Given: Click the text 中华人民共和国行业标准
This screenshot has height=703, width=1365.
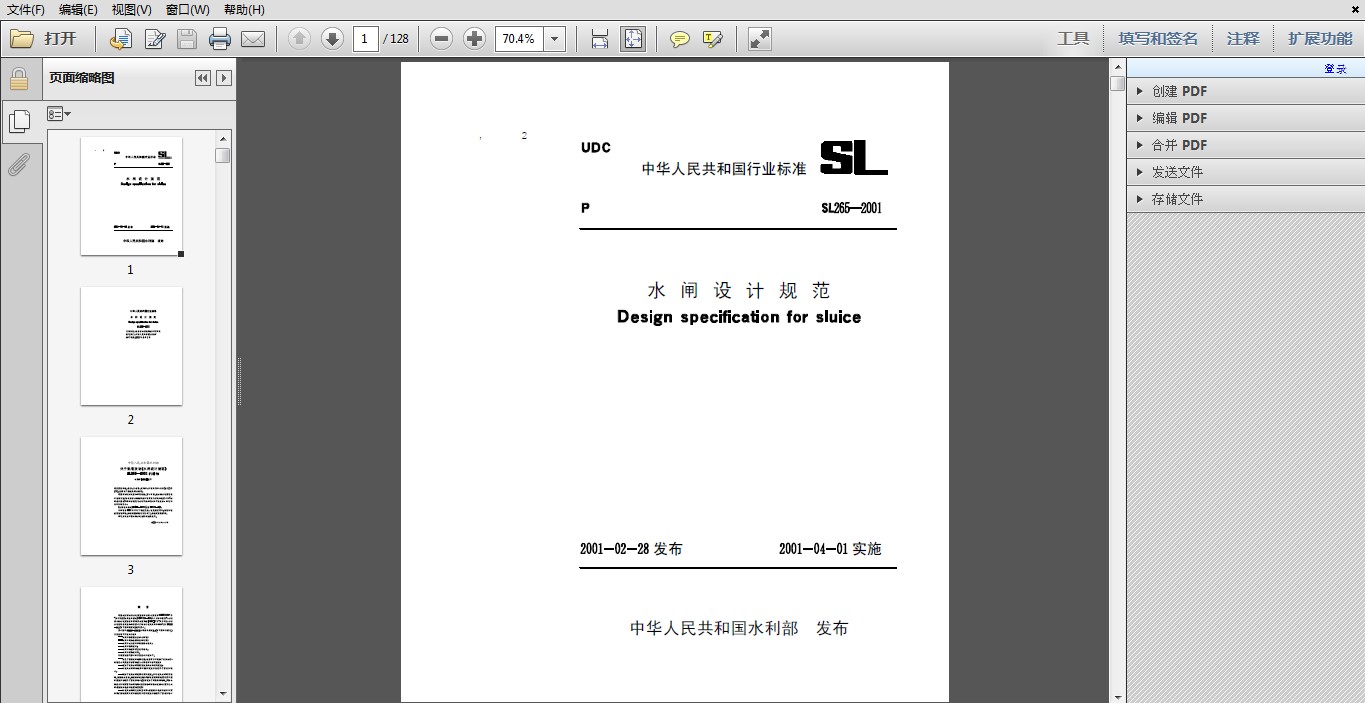Looking at the screenshot, I should point(724,169).
